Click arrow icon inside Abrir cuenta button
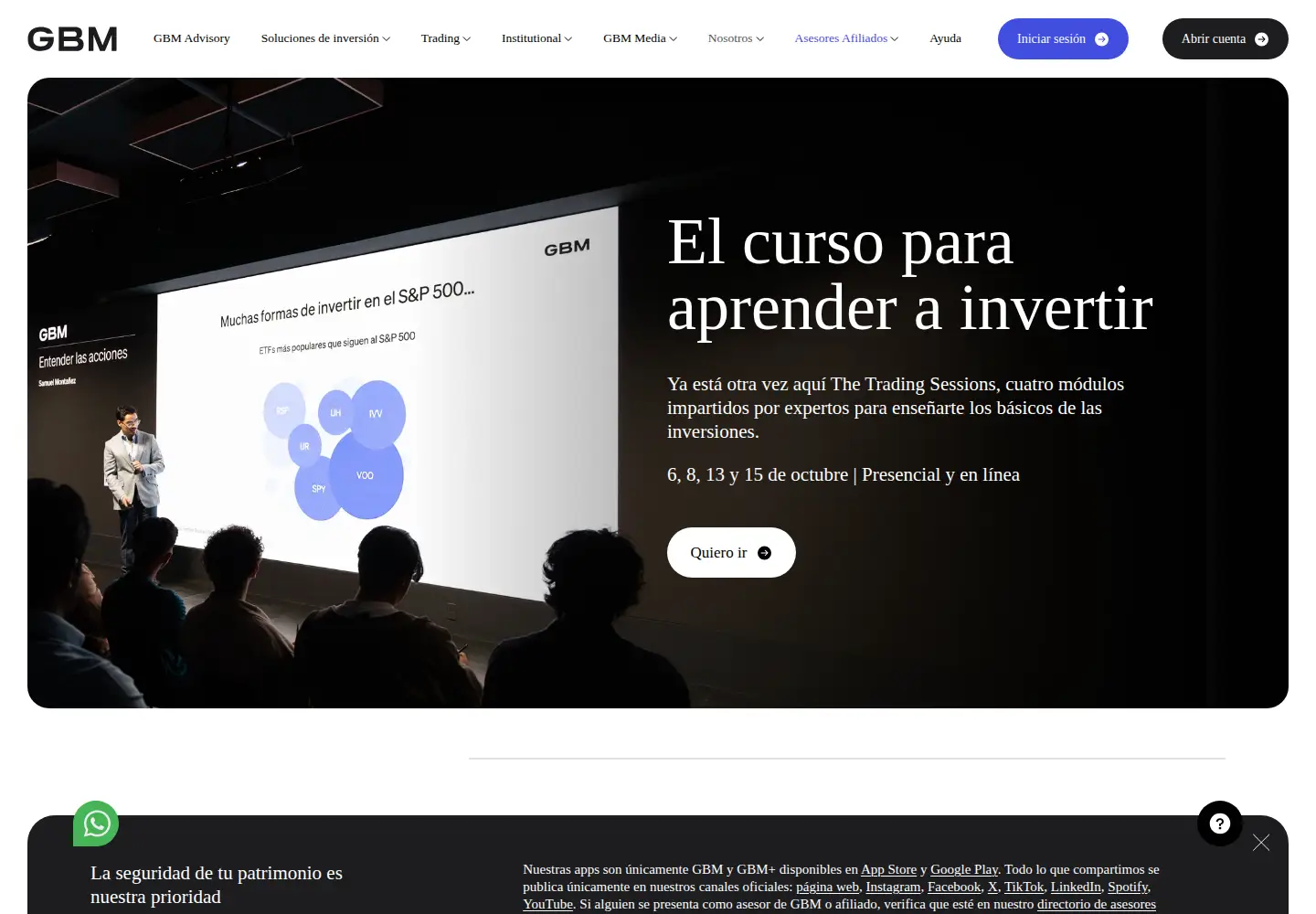The image size is (1316, 914). [x=1261, y=39]
